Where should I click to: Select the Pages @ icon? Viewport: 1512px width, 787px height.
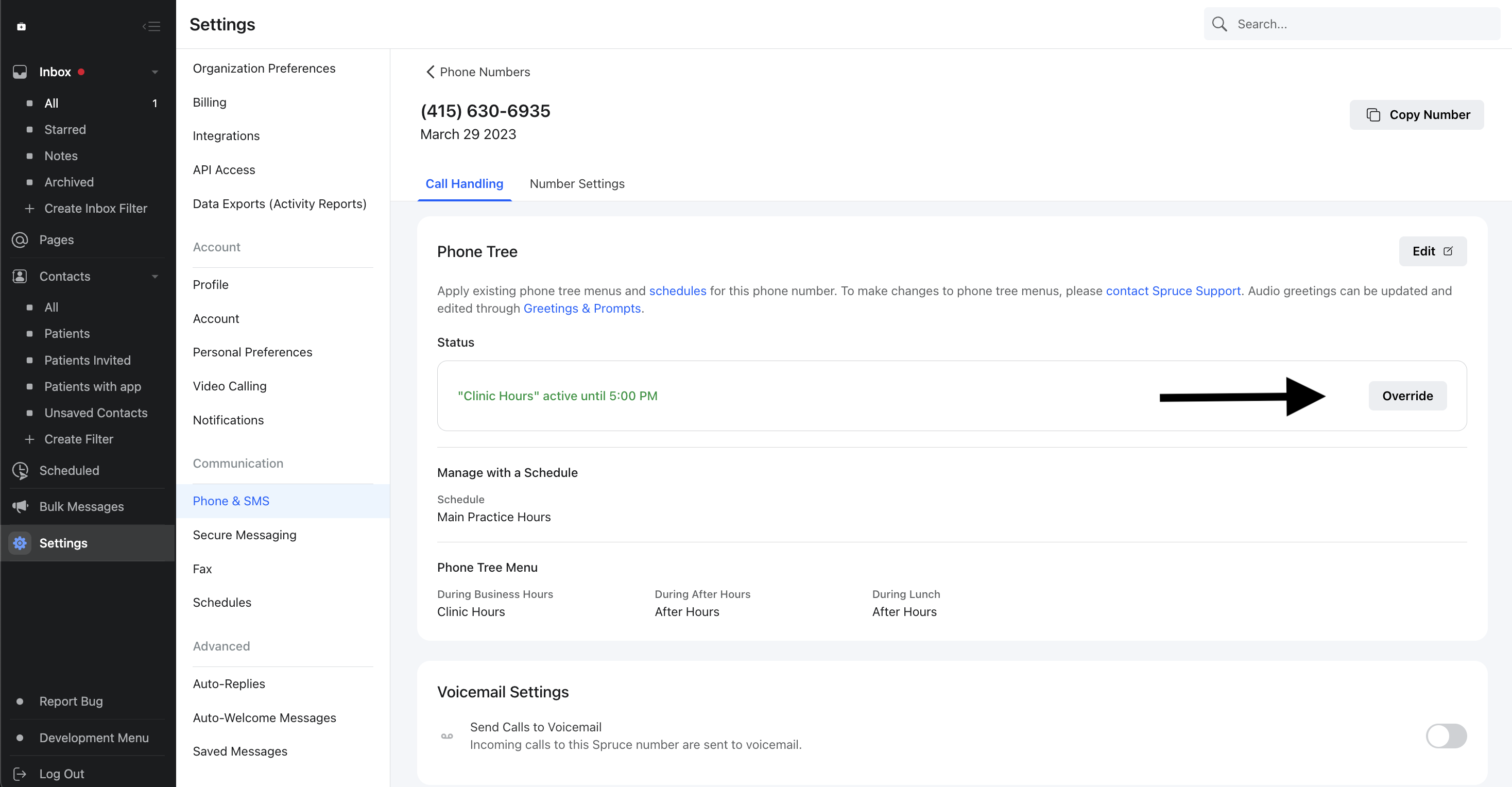click(20, 239)
